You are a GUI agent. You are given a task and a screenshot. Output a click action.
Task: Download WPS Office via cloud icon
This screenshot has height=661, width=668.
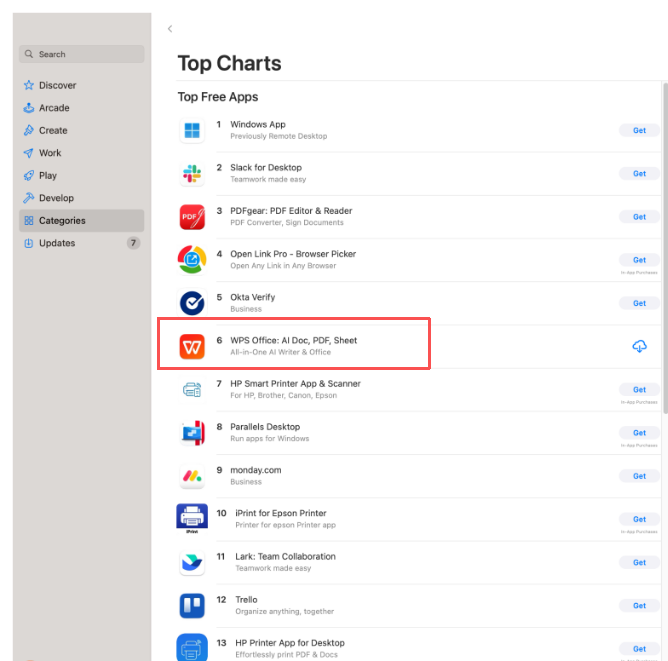(639, 346)
